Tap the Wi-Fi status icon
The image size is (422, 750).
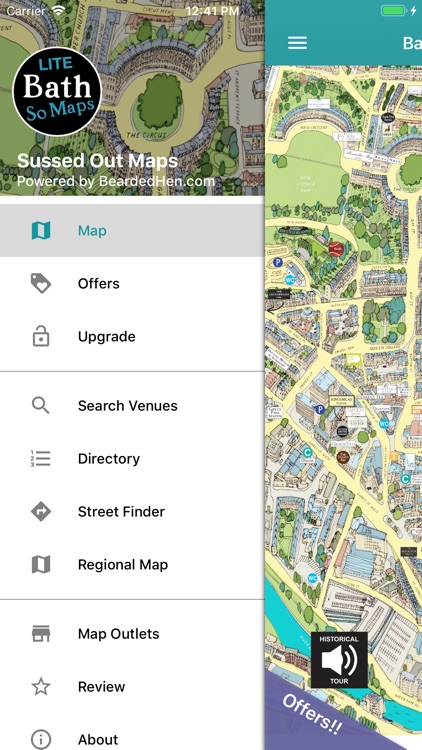(59, 11)
